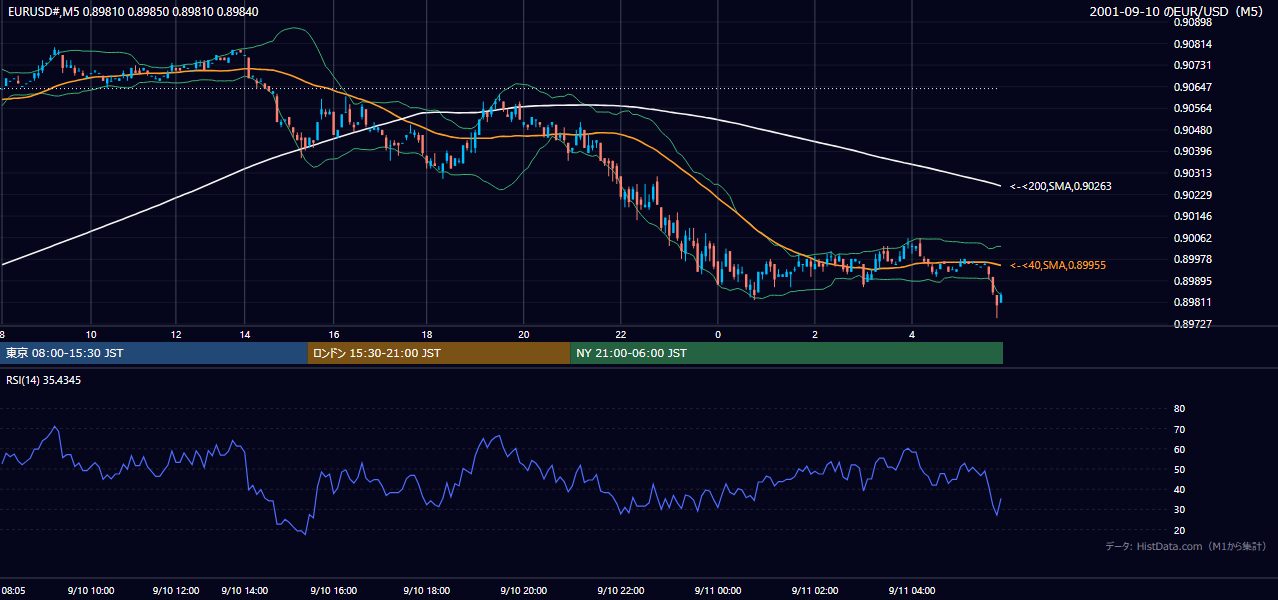Click price axis value 0.90480
The height and width of the screenshot is (600, 1278).
tap(1194, 130)
